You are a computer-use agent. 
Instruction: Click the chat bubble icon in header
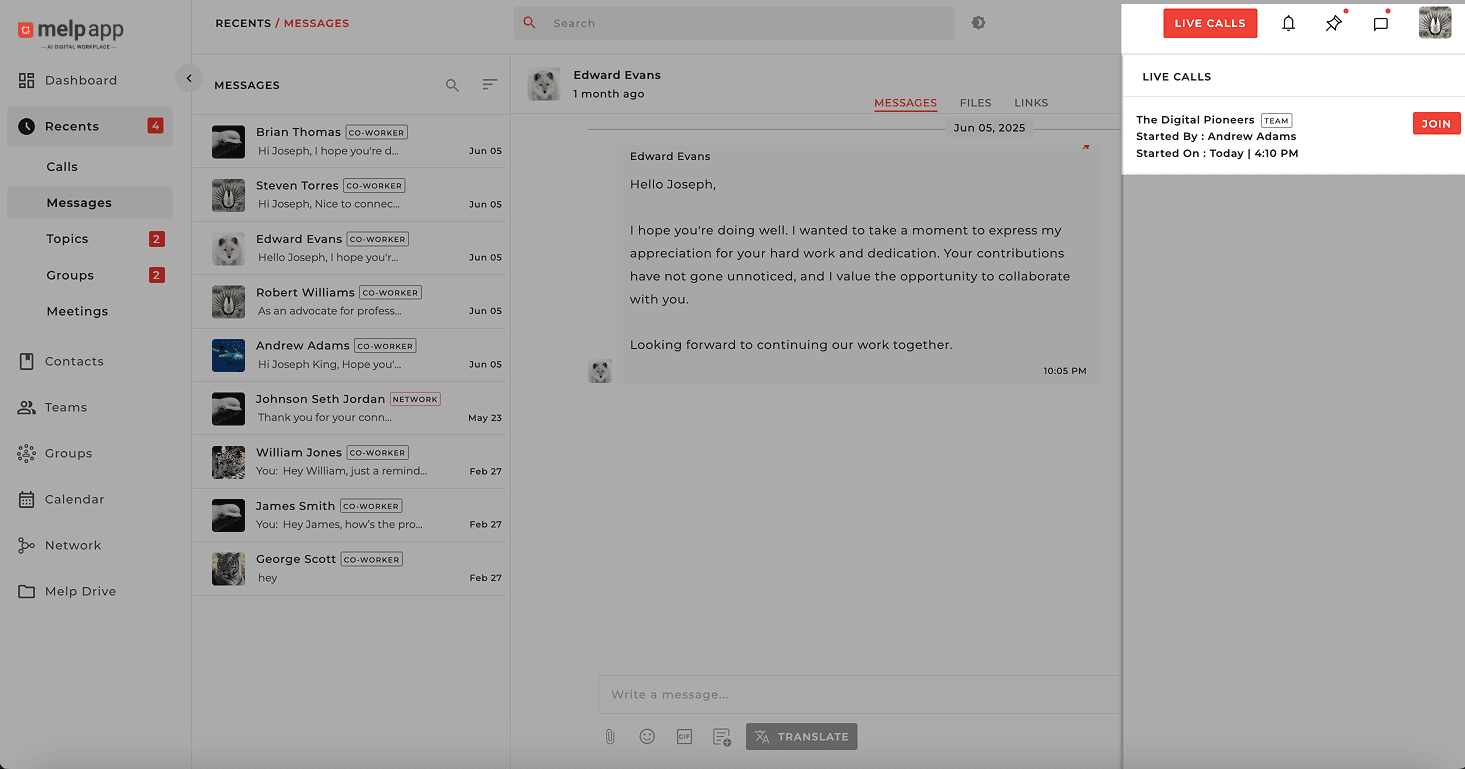(1380, 24)
